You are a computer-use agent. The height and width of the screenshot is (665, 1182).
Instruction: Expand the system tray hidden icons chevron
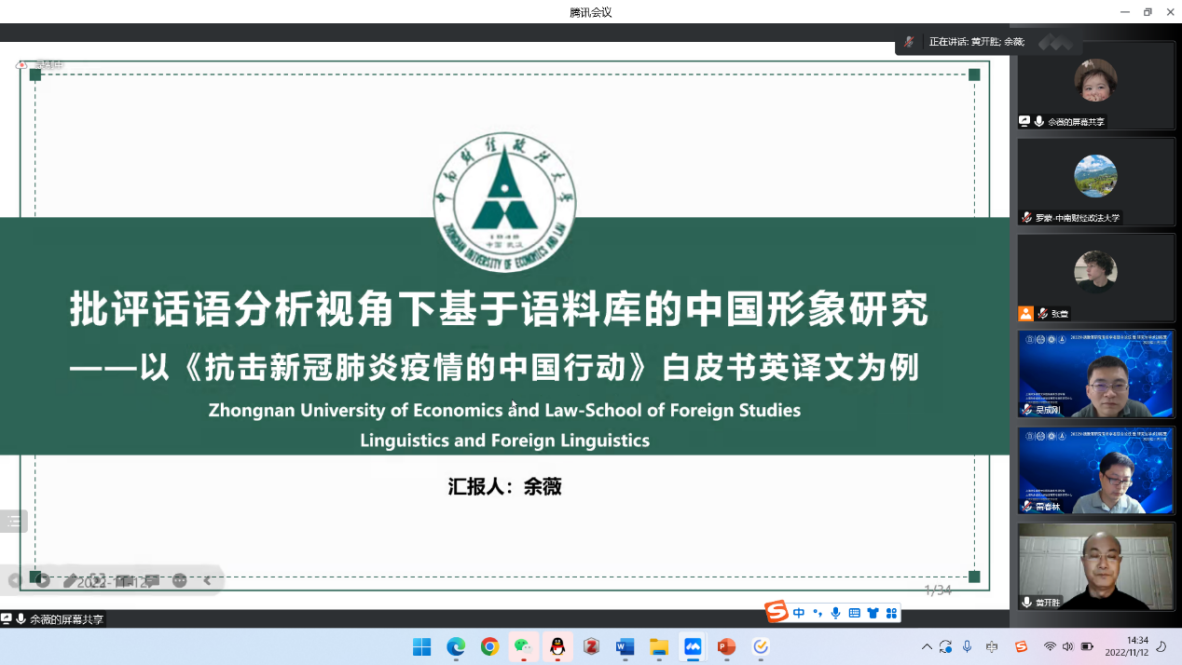(x=926, y=647)
